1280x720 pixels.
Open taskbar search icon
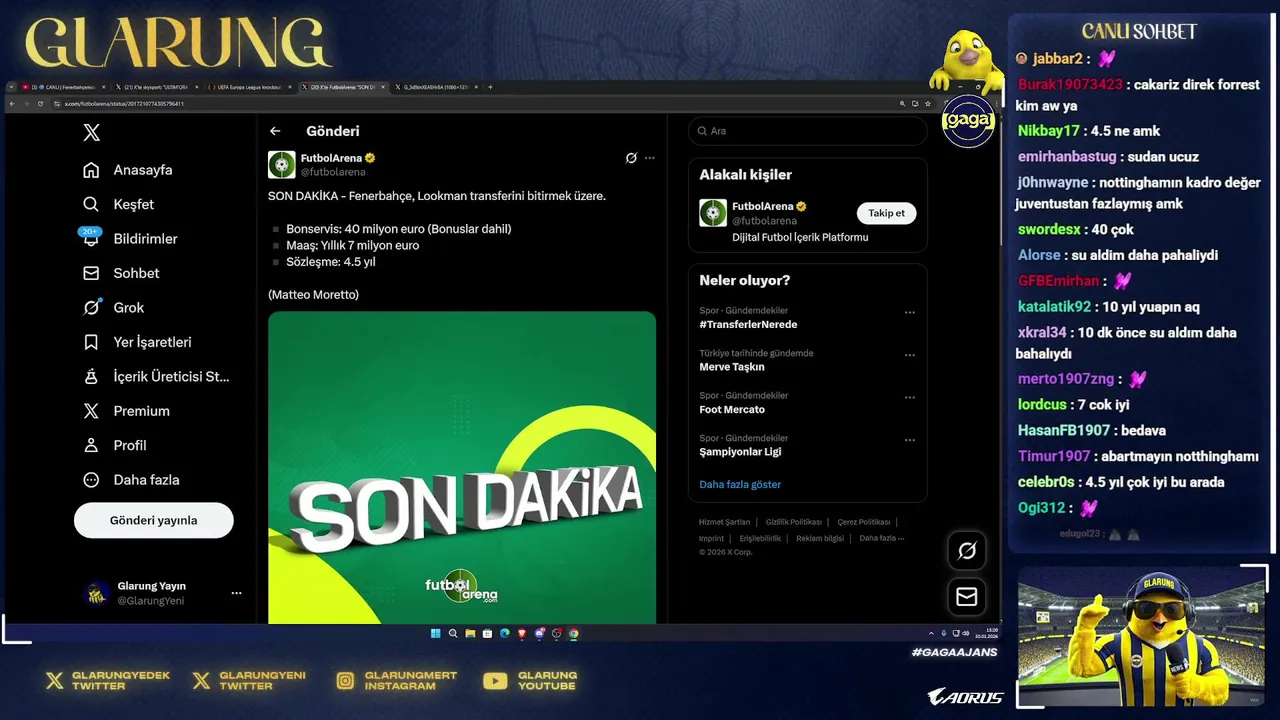click(x=453, y=633)
